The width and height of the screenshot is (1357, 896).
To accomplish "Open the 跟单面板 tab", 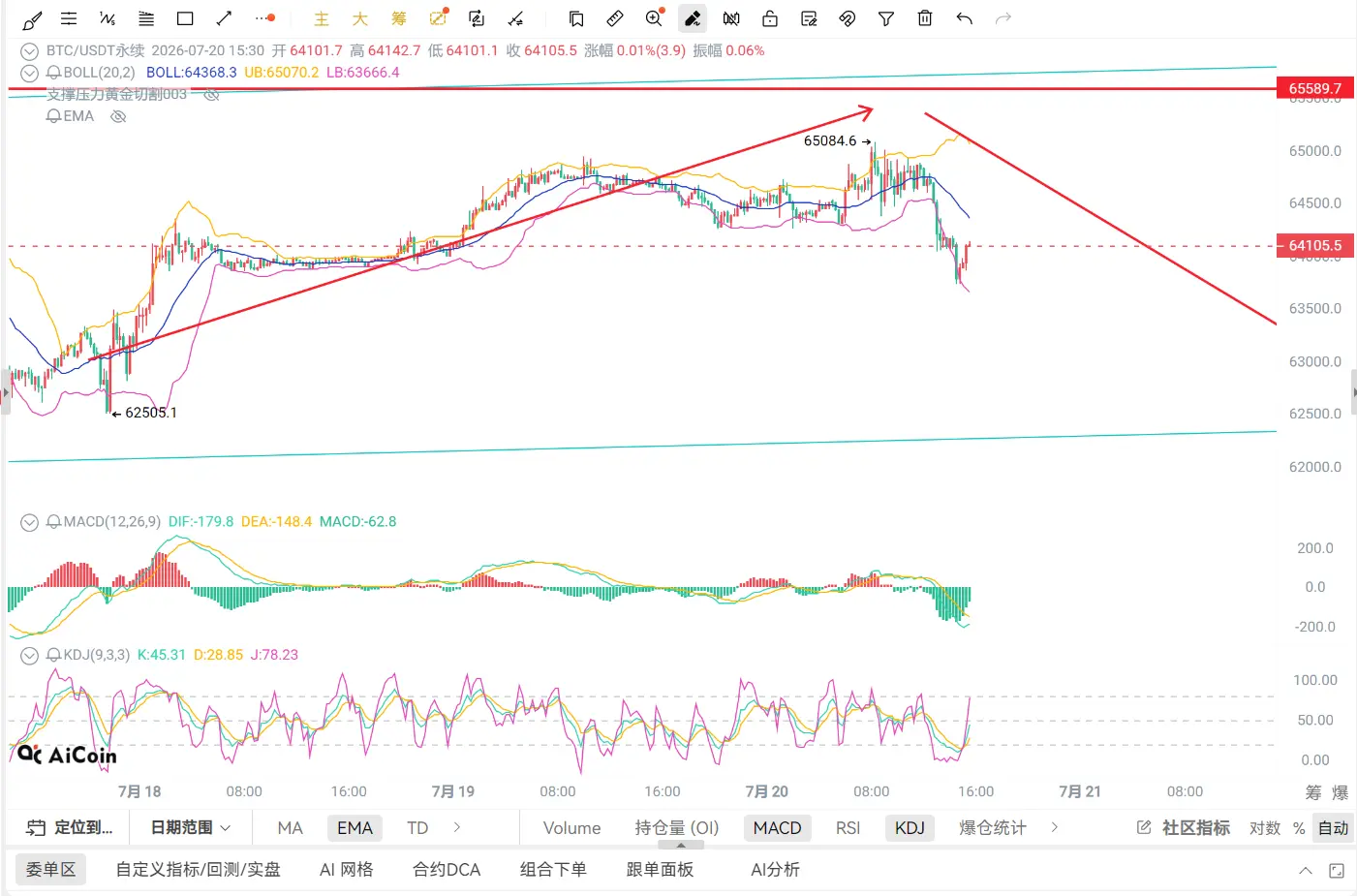I will tap(660, 870).
